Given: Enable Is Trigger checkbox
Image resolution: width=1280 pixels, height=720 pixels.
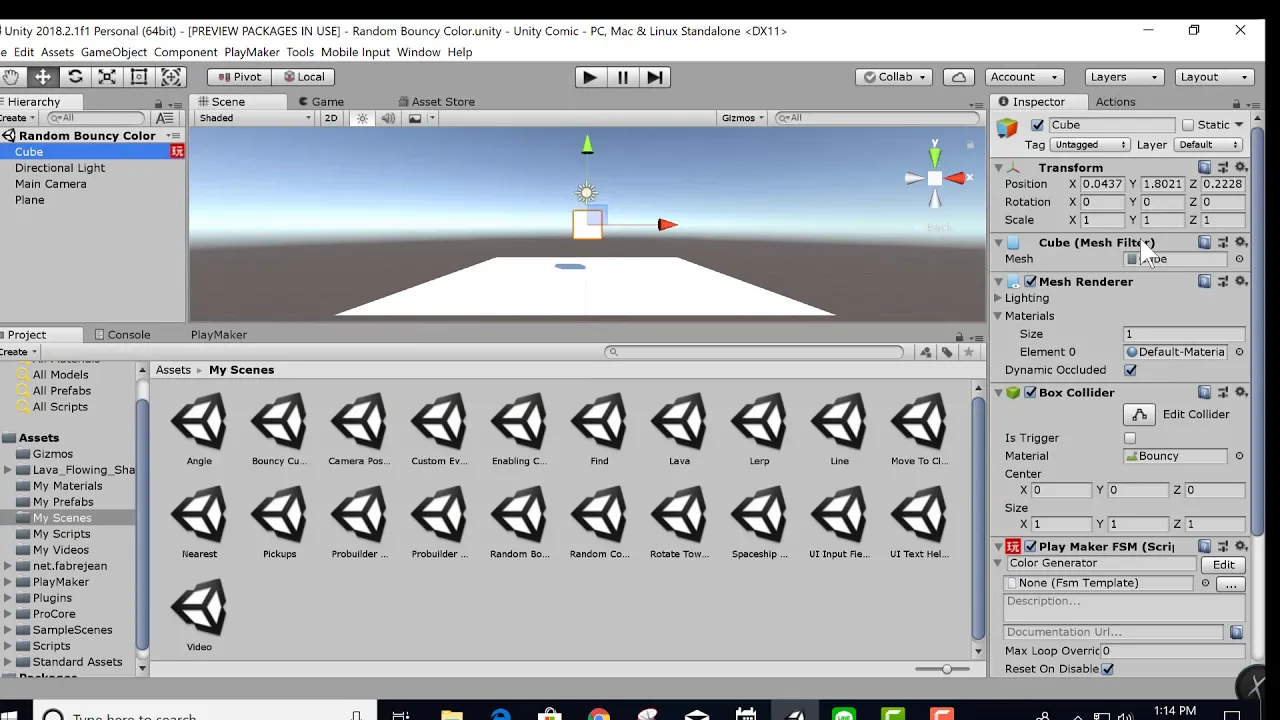Looking at the screenshot, I should click(1130, 438).
